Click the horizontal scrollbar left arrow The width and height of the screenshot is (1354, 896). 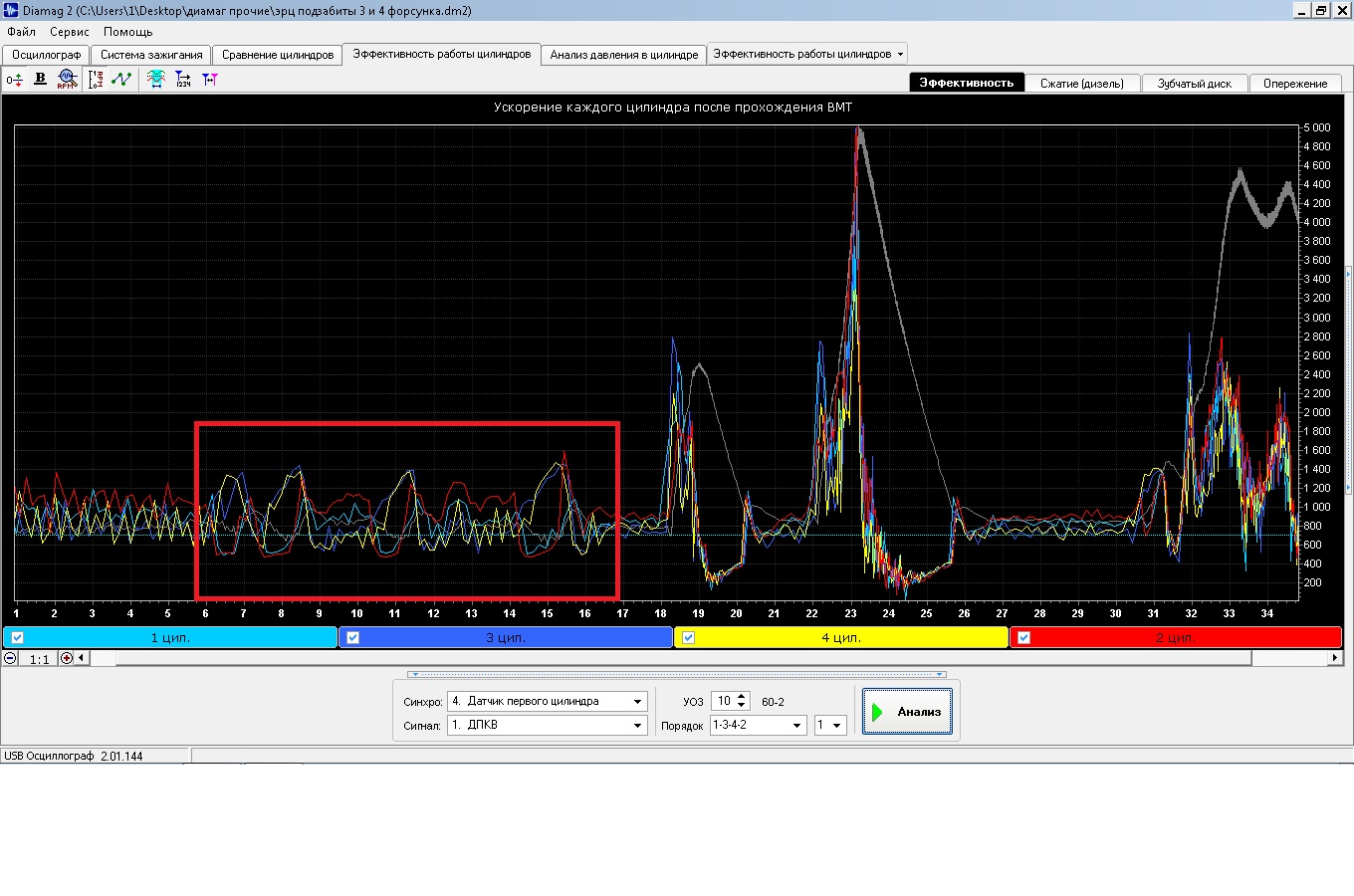click(x=82, y=658)
